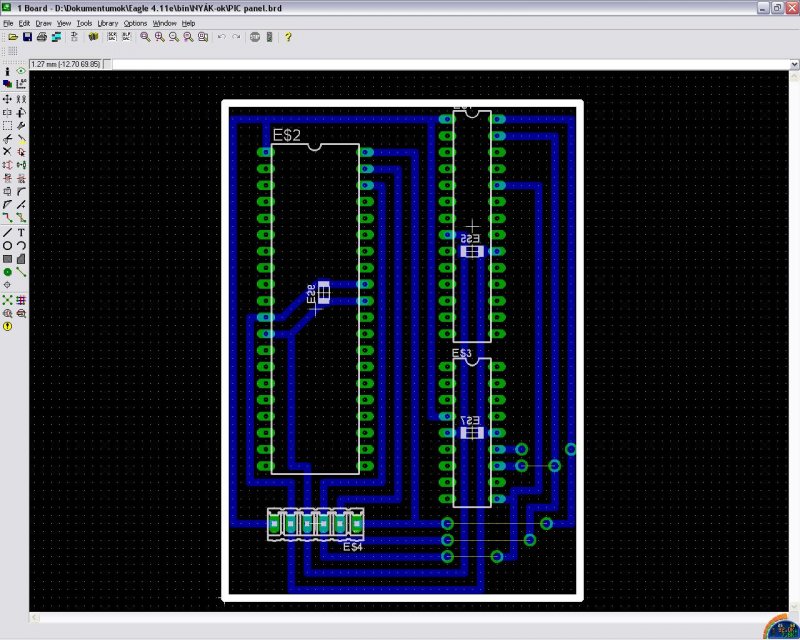Zoom in with the plus magnifier

[x=160, y=37]
